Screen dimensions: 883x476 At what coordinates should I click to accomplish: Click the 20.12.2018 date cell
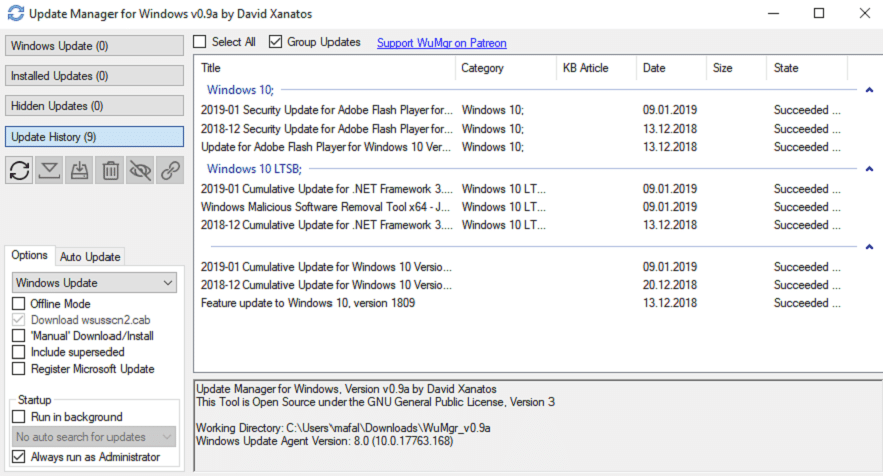(670, 284)
